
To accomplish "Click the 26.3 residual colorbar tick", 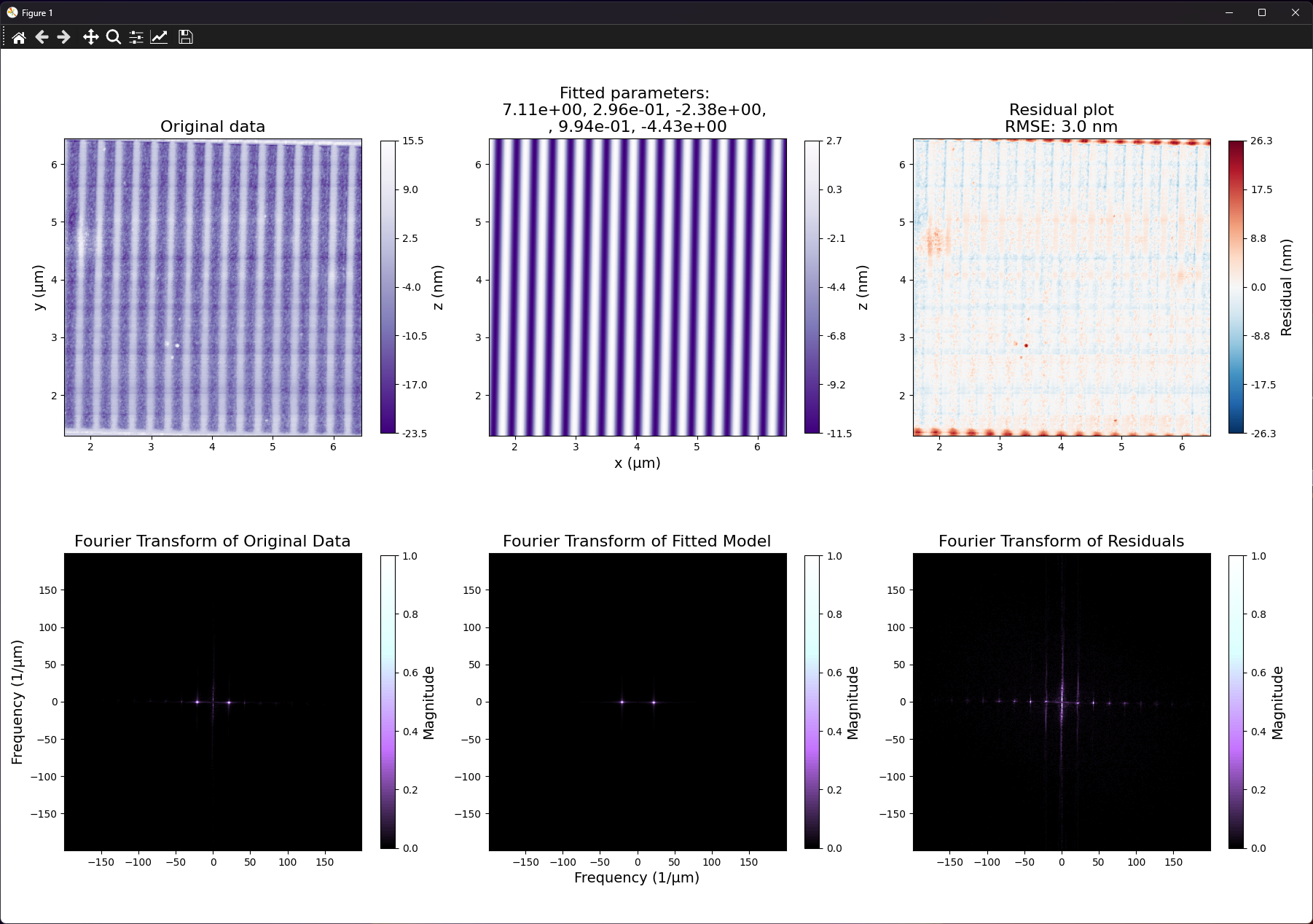I will click(1261, 141).
